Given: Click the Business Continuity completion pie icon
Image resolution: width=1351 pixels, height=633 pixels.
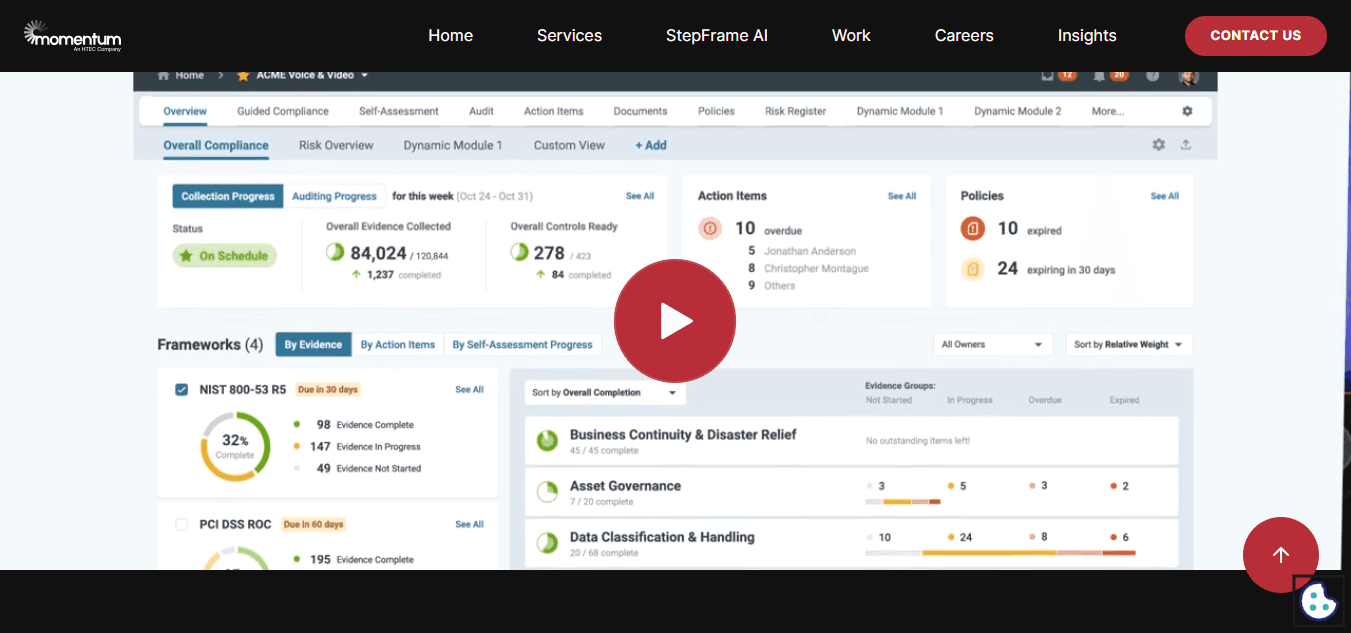Looking at the screenshot, I should click(x=547, y=440).
